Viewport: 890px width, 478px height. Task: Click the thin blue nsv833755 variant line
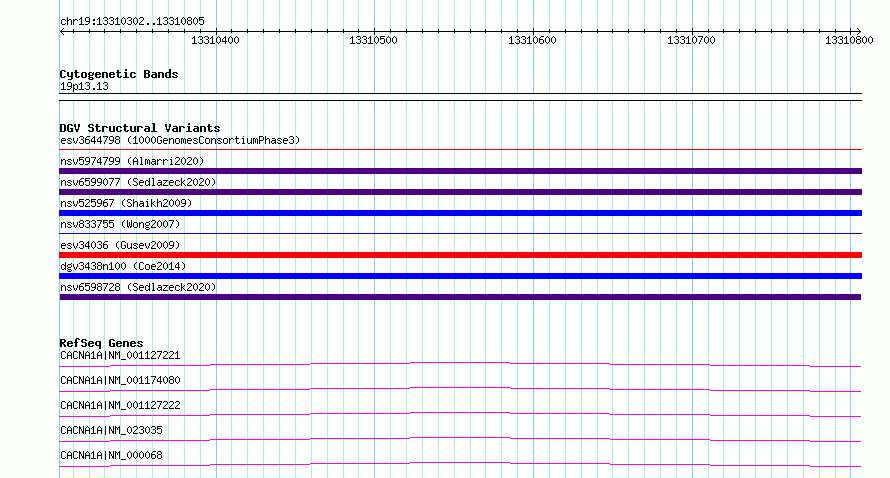460,233
